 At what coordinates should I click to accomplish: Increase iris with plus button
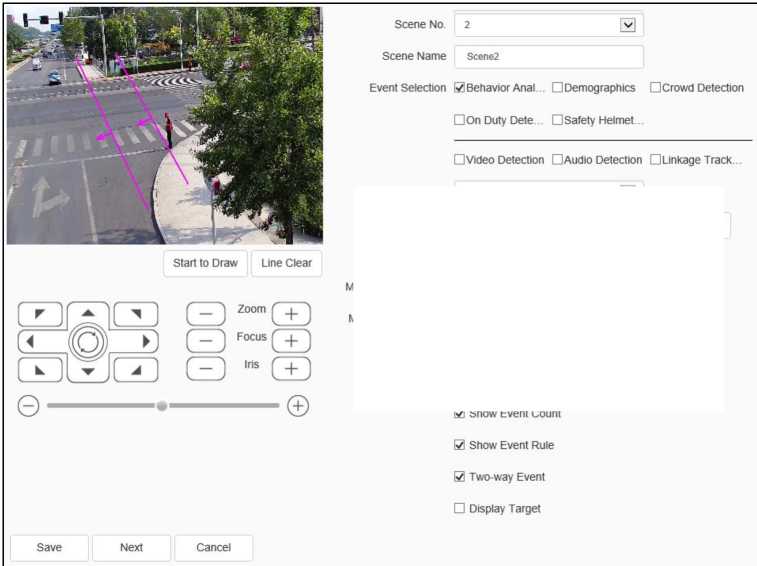coord(291,368)
